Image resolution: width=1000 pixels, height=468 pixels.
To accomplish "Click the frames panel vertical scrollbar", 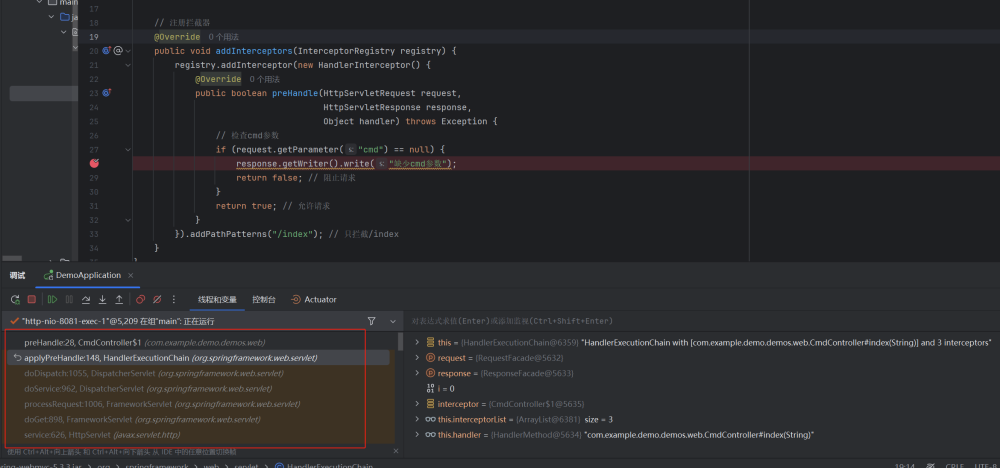I will (x=401, y=341).
